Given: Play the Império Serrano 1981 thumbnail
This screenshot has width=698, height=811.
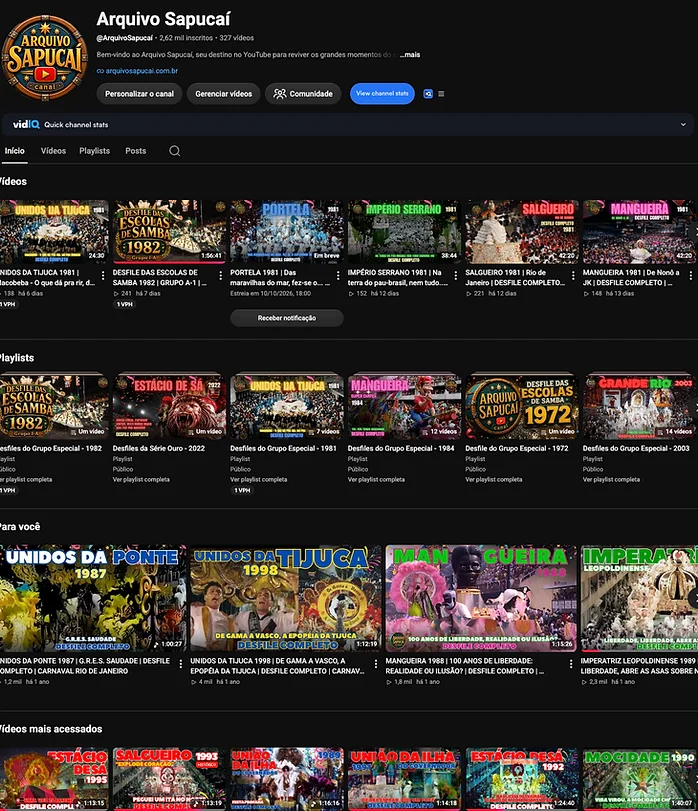Looking at the screenshot, I should click(x=404, y=232).
